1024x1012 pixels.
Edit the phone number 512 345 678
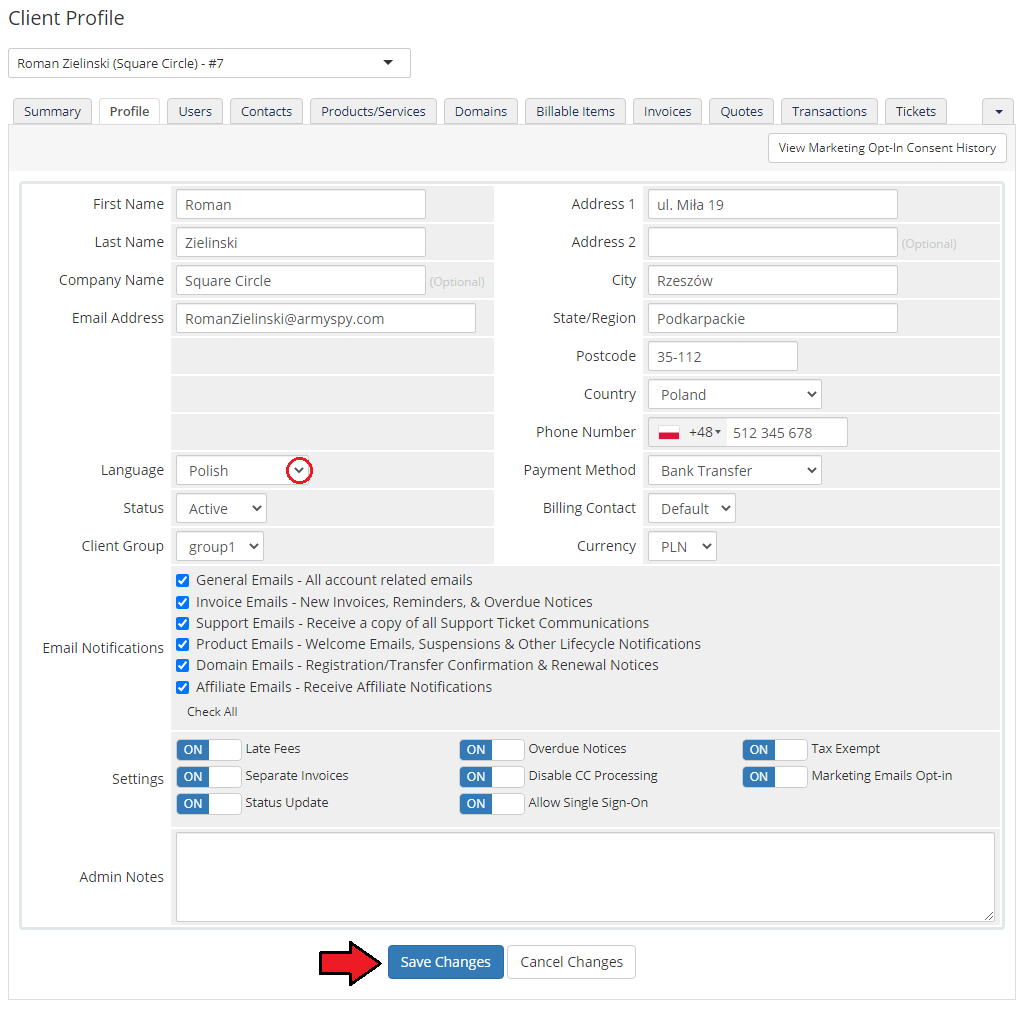pyautogui.click(x=786, y=432)
